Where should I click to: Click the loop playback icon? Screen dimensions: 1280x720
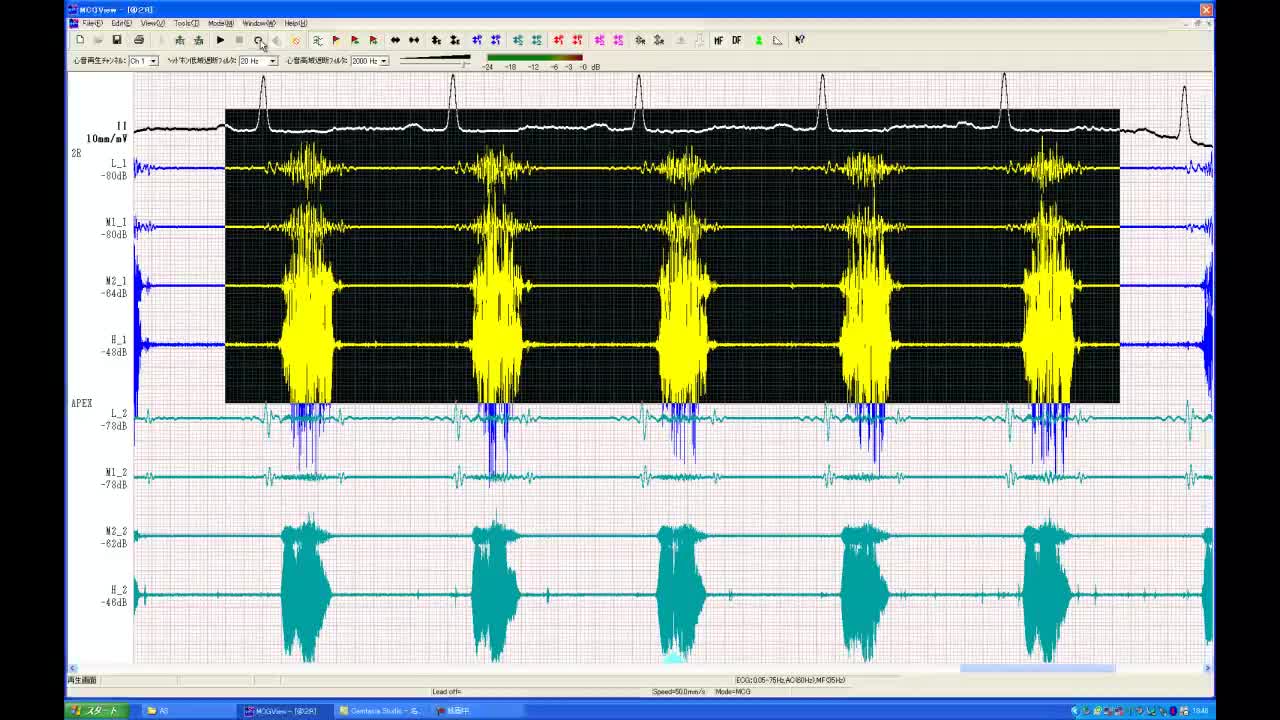pyautogui.click(x=258, y=40)
